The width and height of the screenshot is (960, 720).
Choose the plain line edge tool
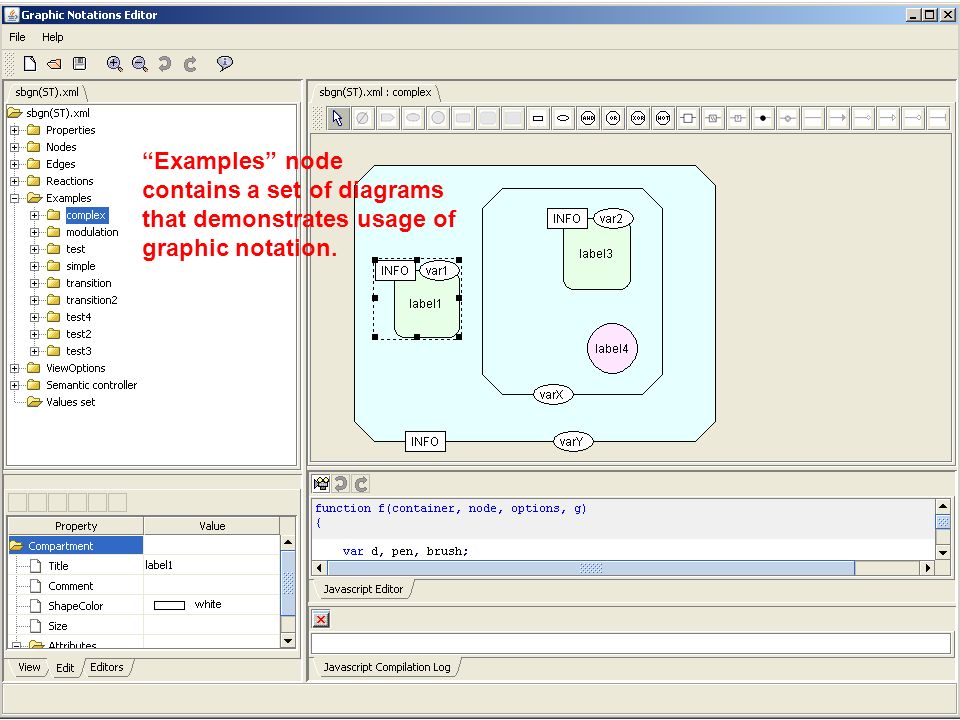[x=813, y=118]
